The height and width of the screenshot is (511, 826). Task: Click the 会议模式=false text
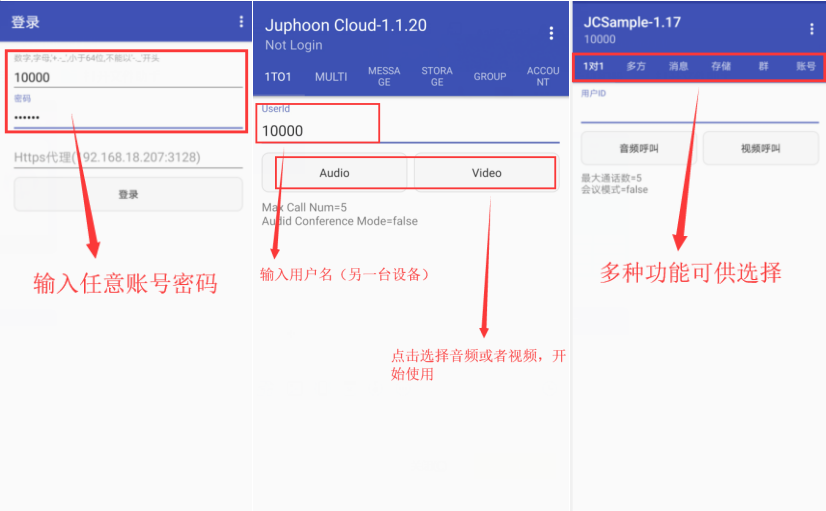pyautogui.click(x=614, y=190)
